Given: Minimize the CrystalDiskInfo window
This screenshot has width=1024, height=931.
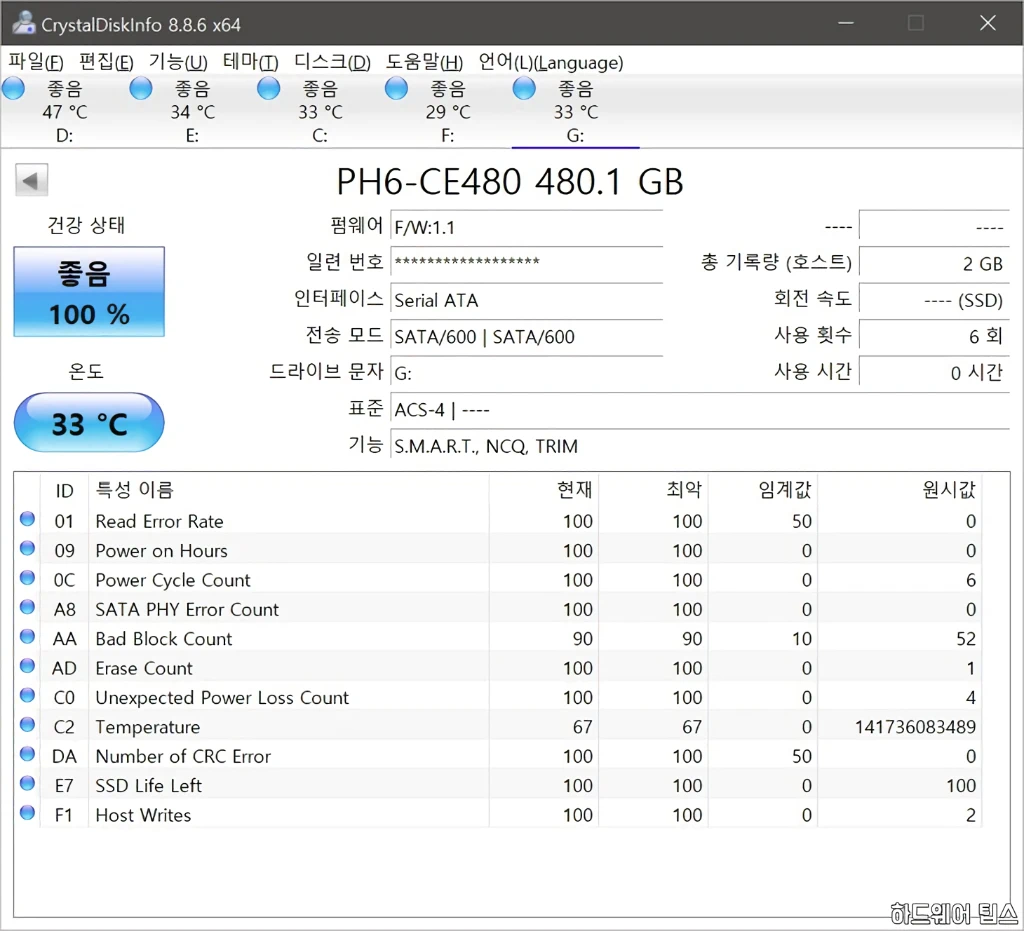Looking at the screenshot, I should (846, 23).
